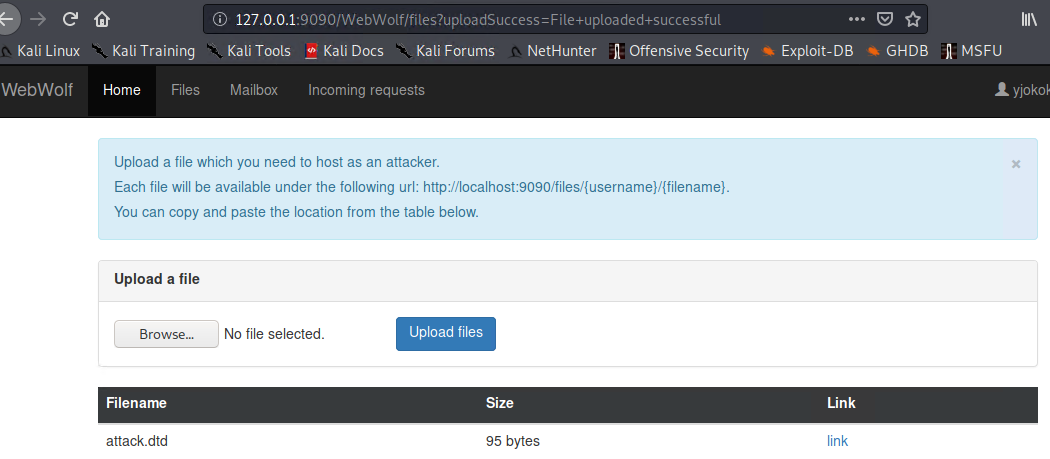Click the Pocket save icon
1050x459 pixels.
click(x=885, y=19)
